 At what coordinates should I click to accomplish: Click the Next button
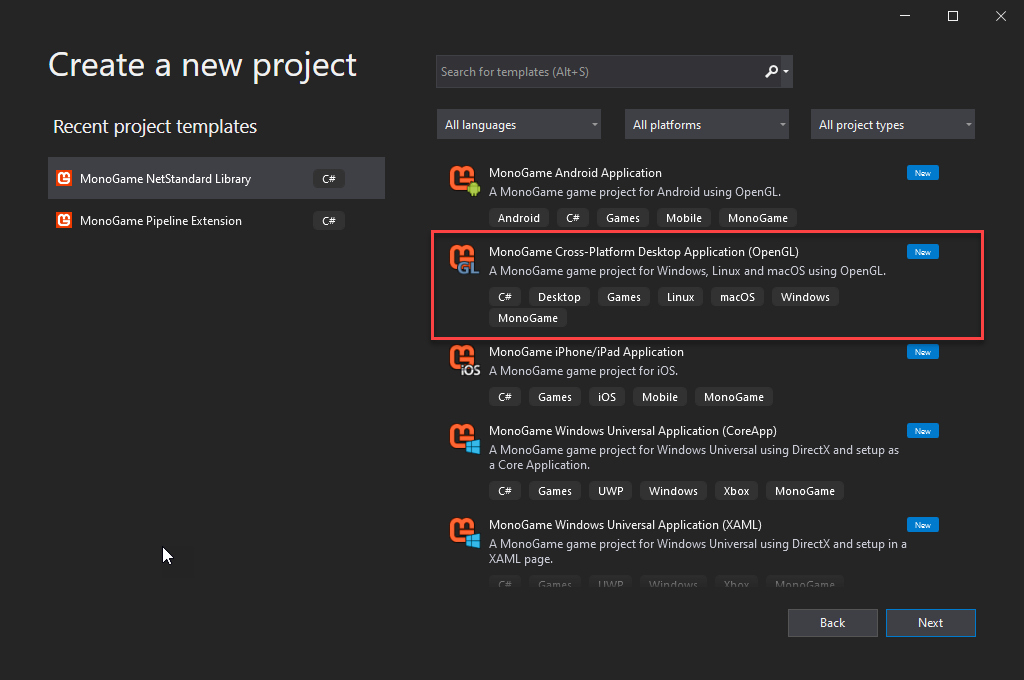point(930,623)
